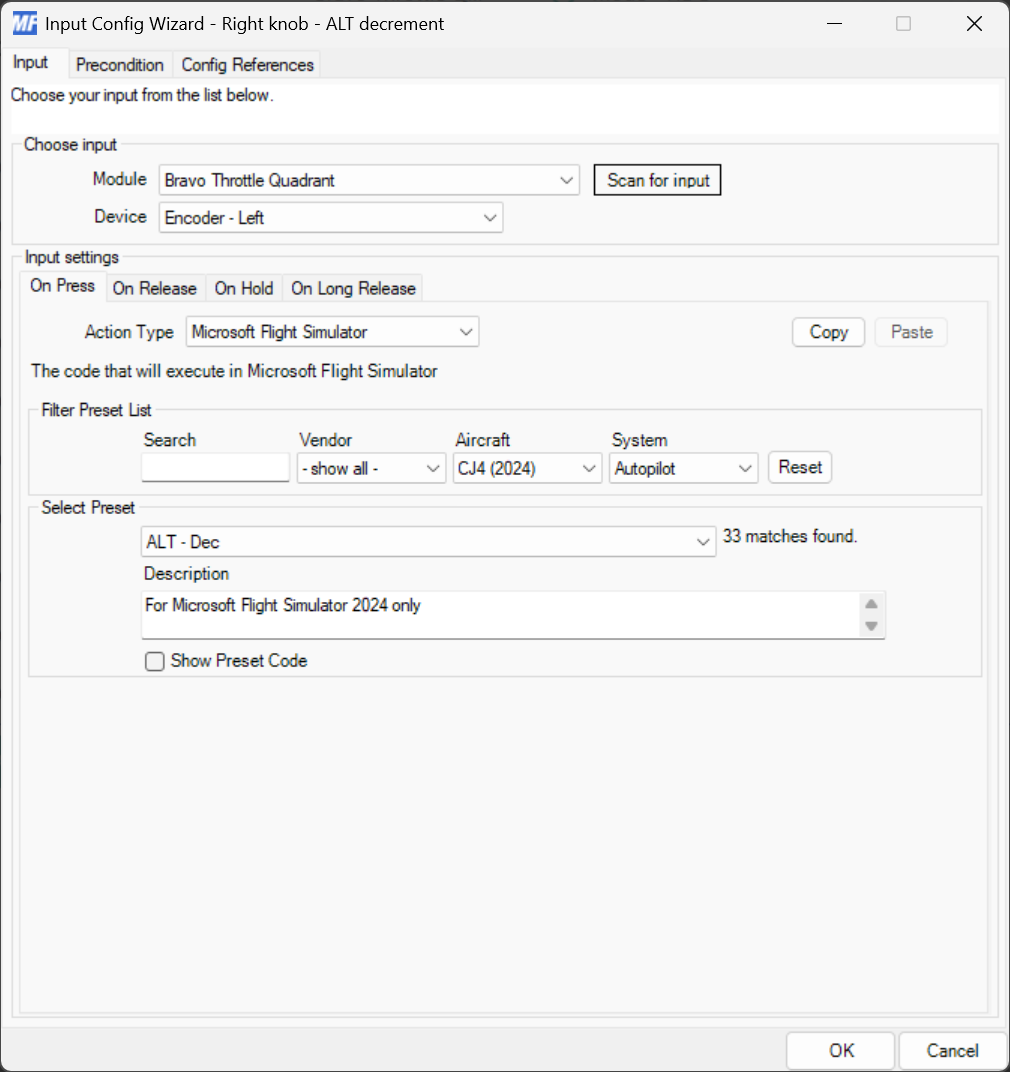Minimize the Input Config Wizard window
The width and height of the screenshot is (1010, 1072).
point(834,23)
